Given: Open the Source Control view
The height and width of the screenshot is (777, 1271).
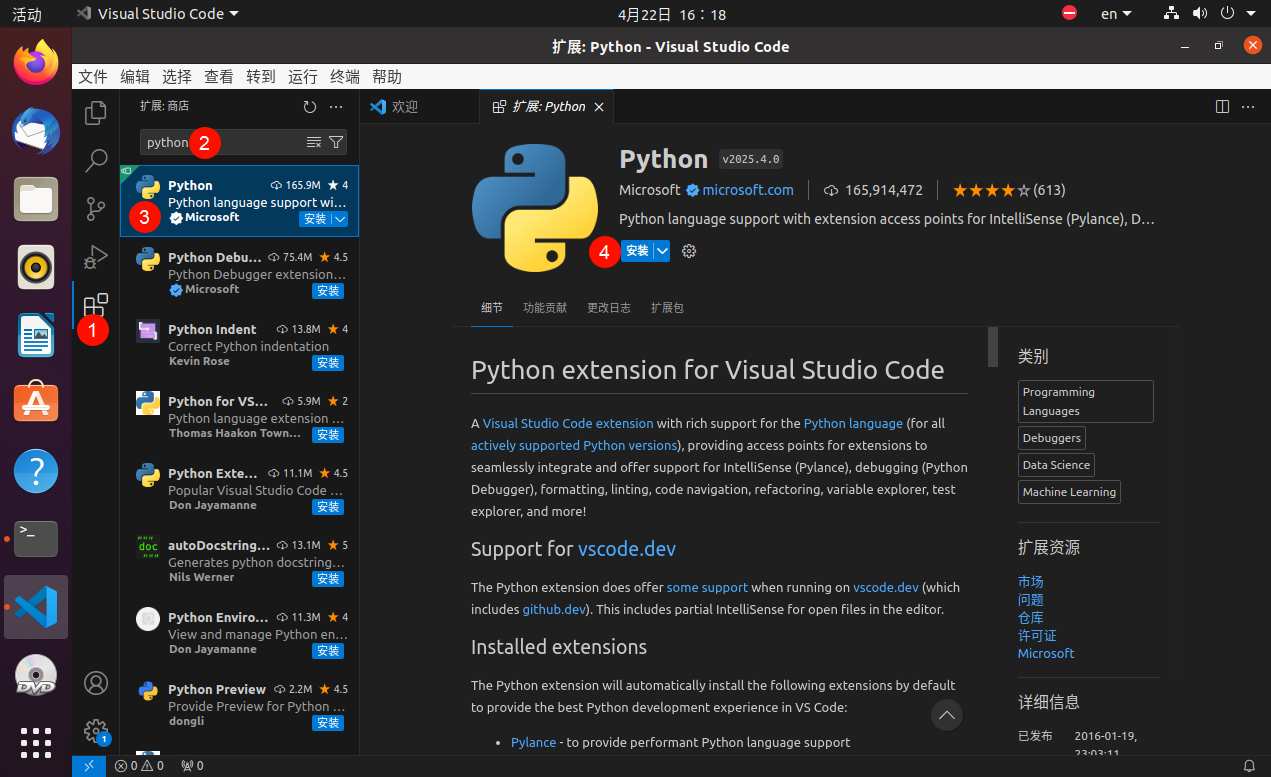Looking at the screenshot, I should coord(96,208).
